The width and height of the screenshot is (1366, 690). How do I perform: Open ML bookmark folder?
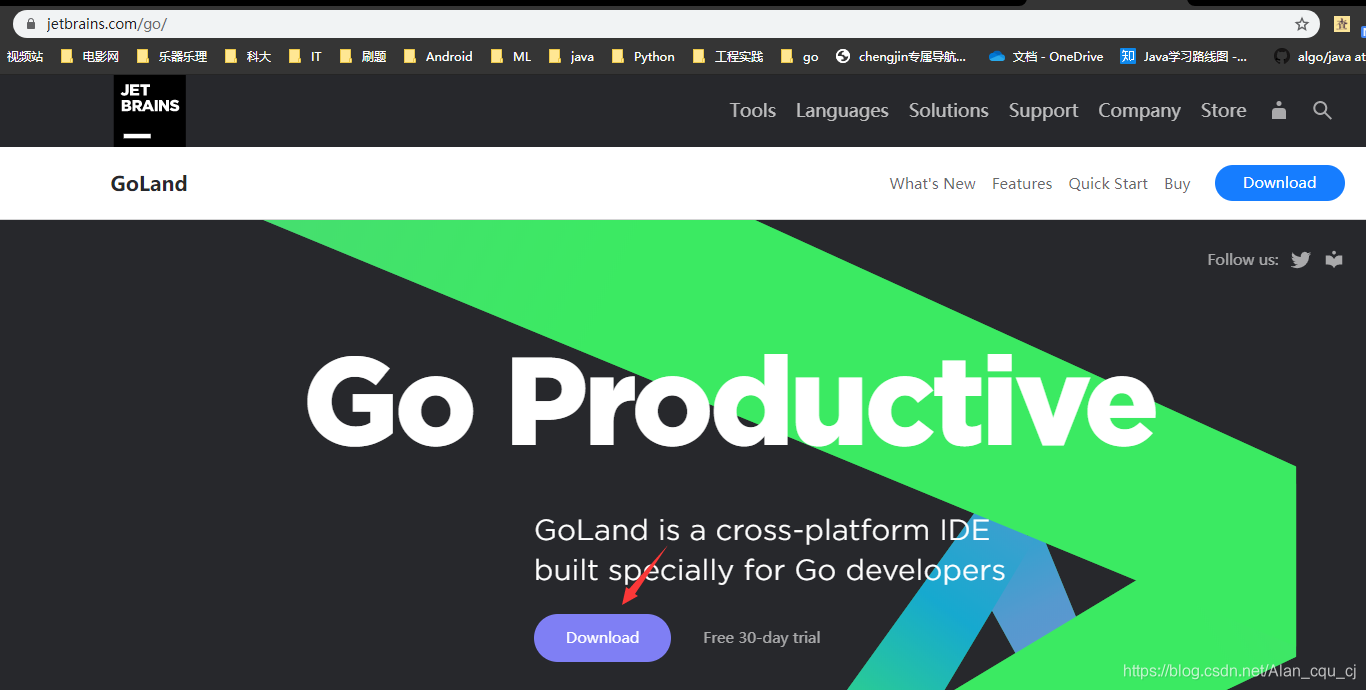tap(511, 57)
